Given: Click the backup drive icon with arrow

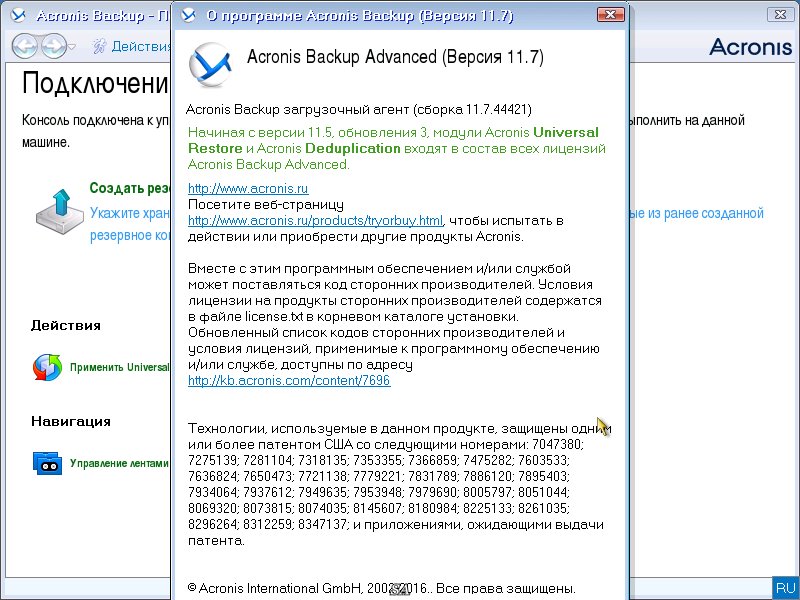Looking at the screenshot, I should click(58, 207).
